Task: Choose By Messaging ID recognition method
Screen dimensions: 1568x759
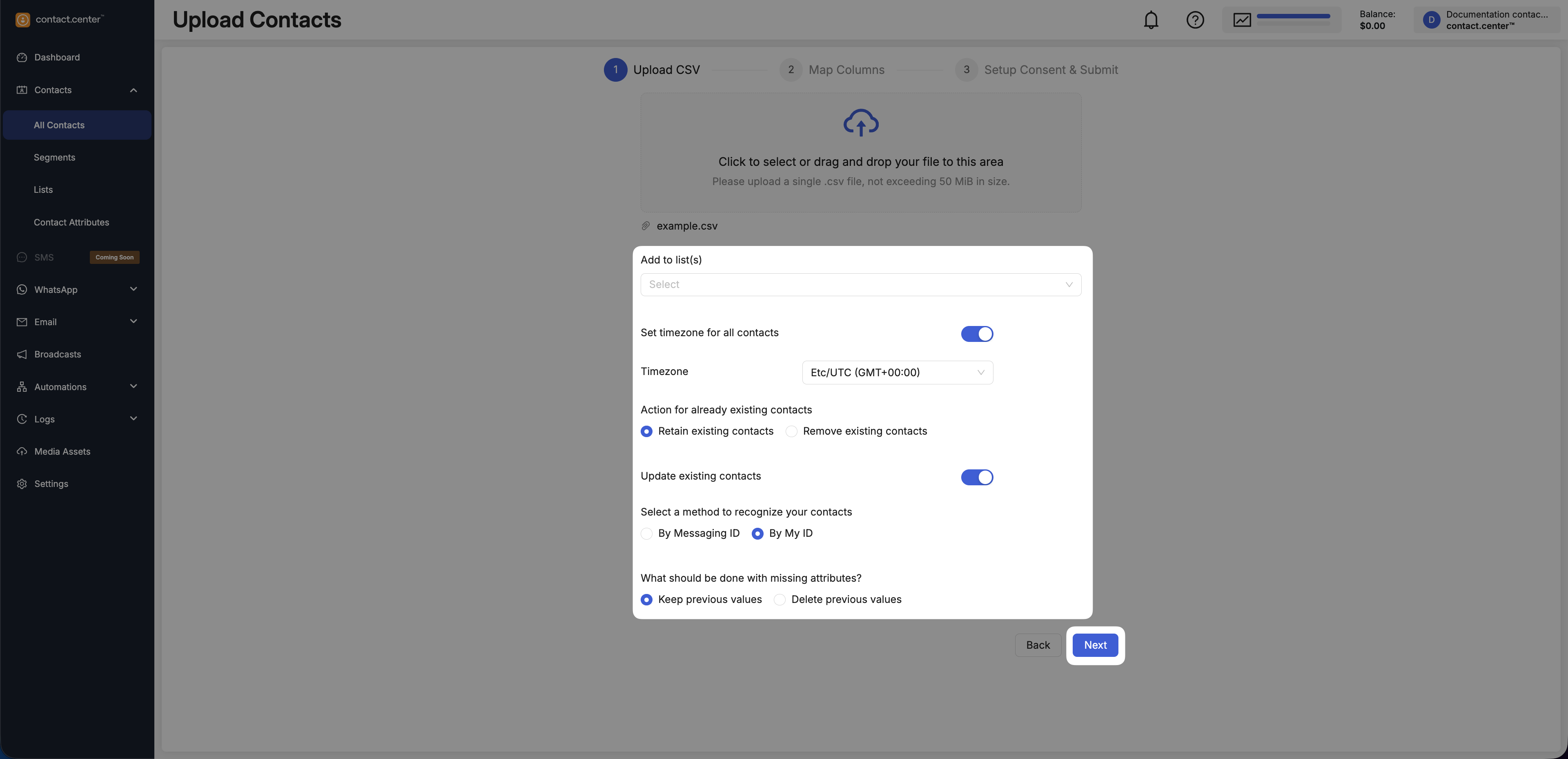Action: pyautogui.click(x=646, y=534)
